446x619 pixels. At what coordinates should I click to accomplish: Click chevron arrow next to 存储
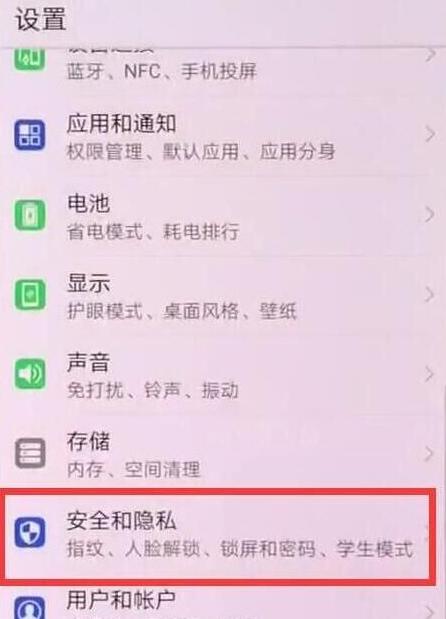tap(429, 454)
